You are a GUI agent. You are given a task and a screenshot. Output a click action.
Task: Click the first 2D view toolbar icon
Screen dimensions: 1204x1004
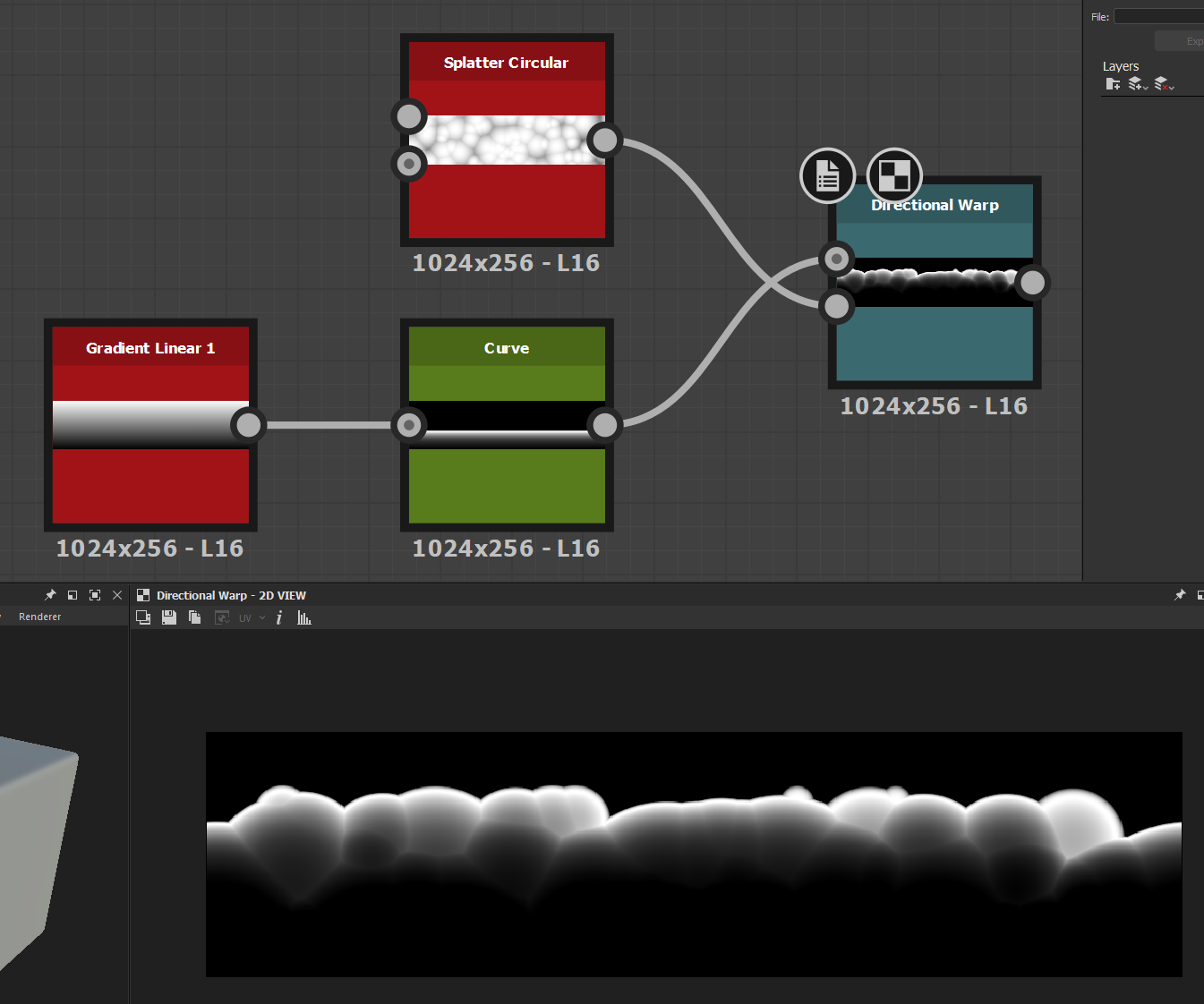tap(143, 617)
